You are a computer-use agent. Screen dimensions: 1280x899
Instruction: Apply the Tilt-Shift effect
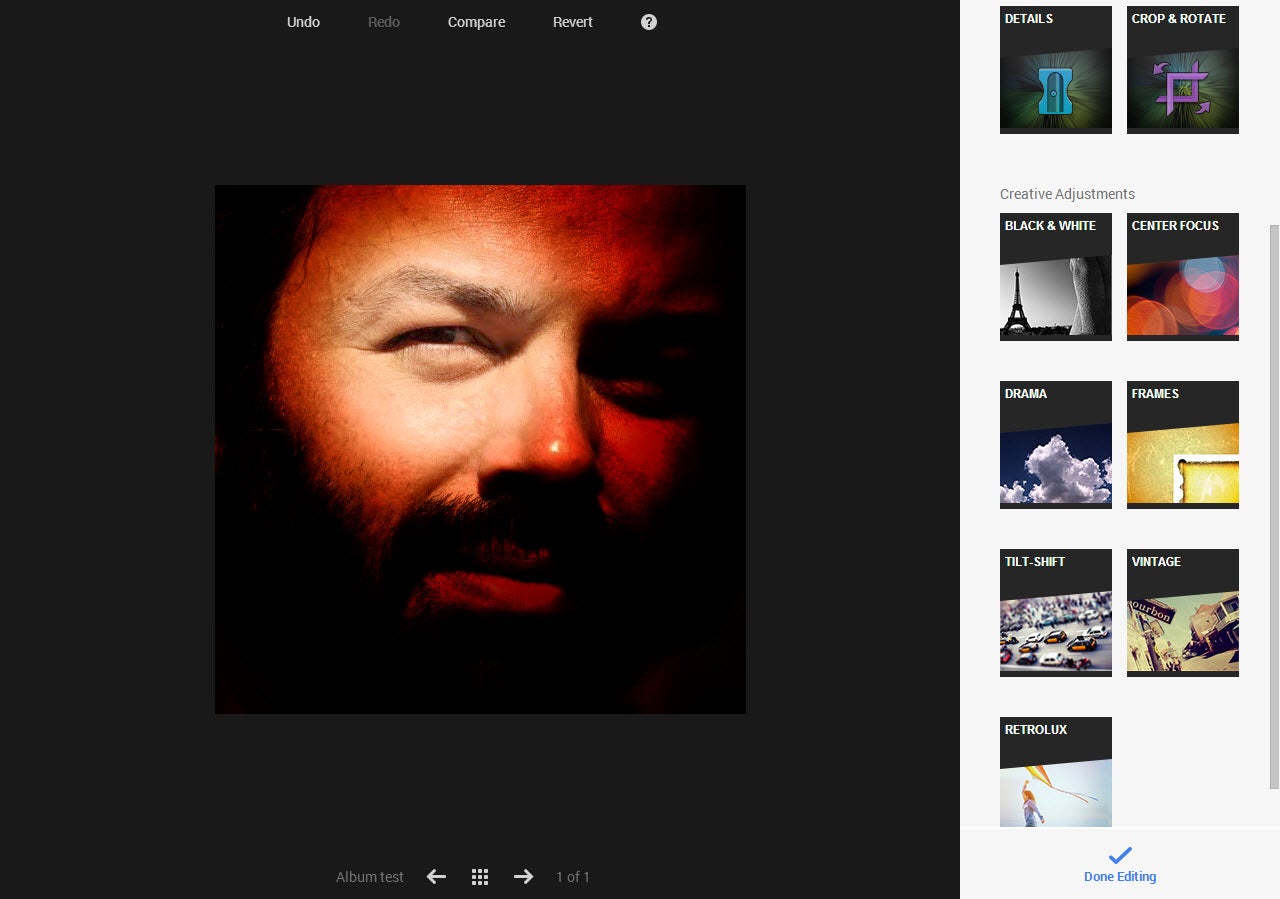point(1055,613)
